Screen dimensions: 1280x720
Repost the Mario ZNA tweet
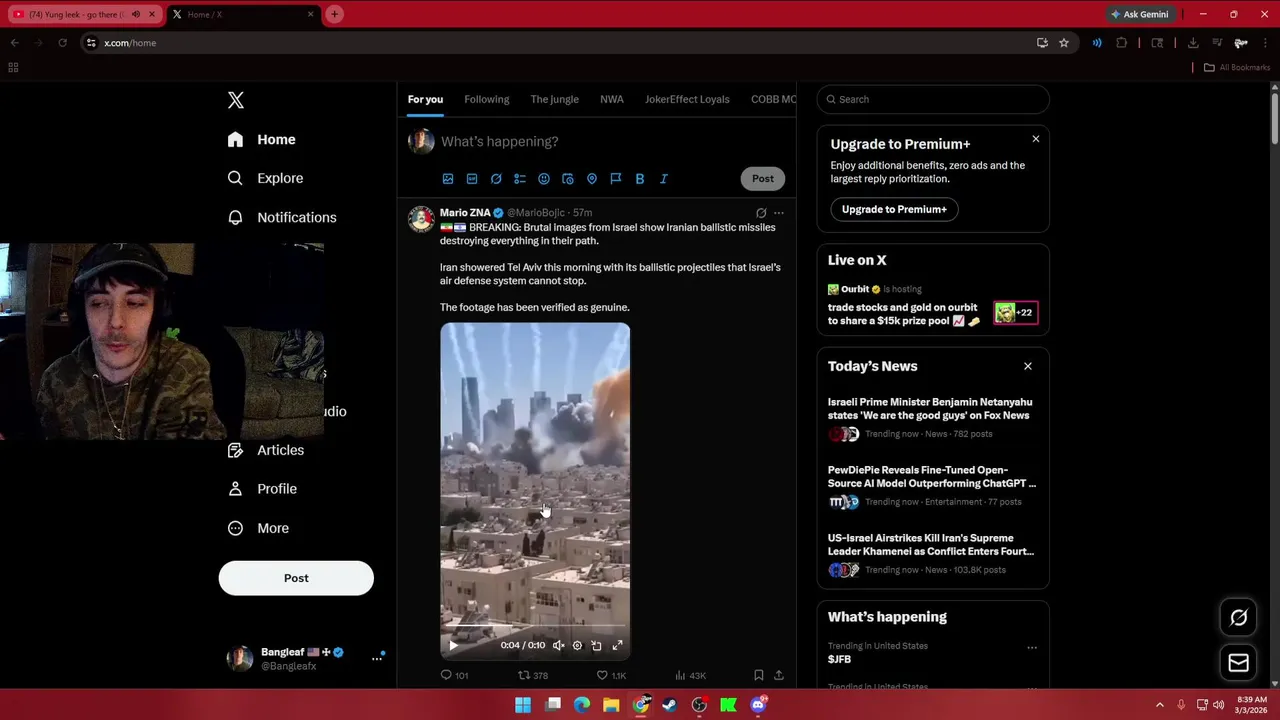pos(532,676)
